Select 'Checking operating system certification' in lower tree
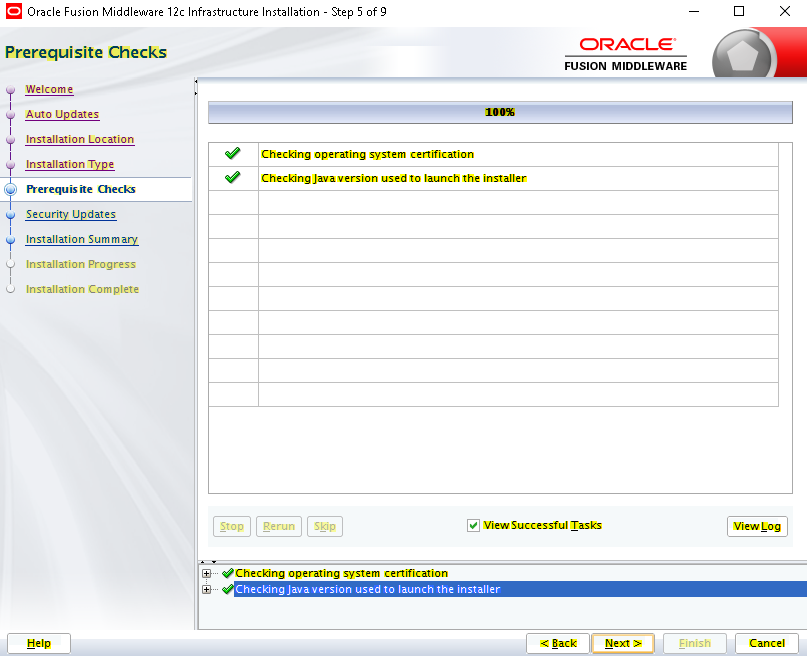This screenshot has height=656, width=807. tap(341, 573)
